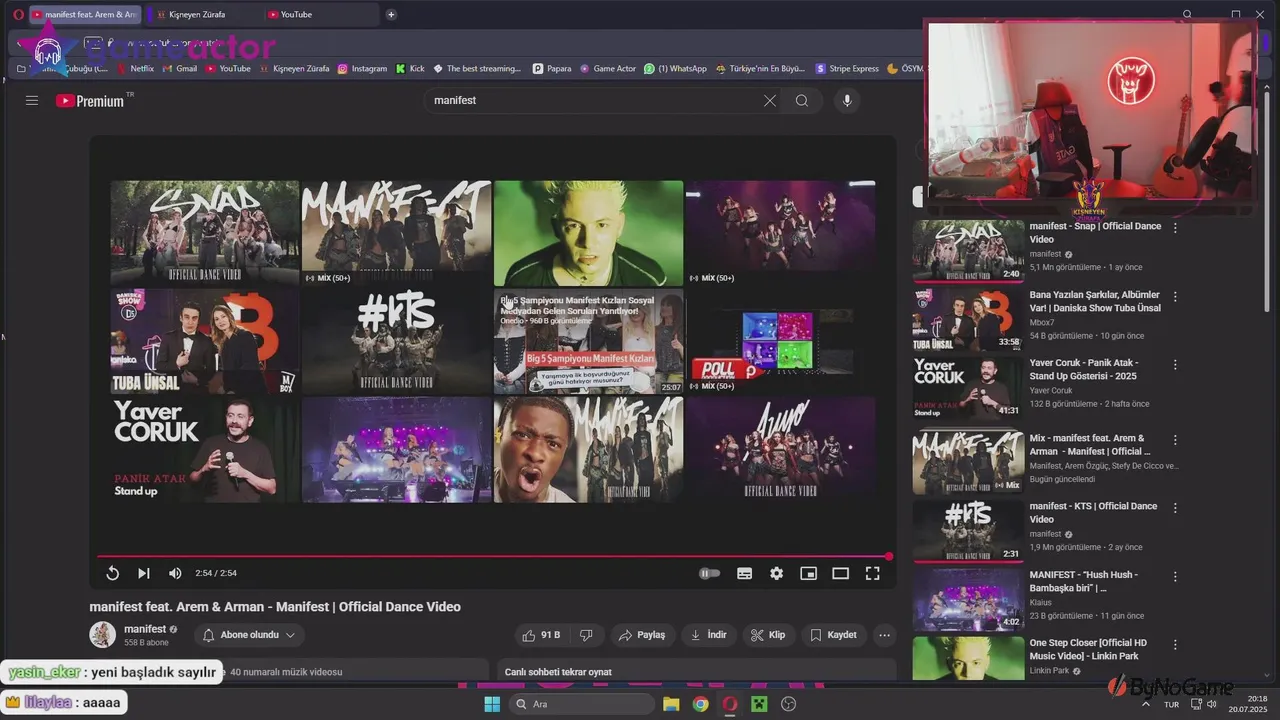Open options menu for 'Bana Yazılan Şarkılar' video
Screen dimensions: 1280x720
(x=1175, y=297)
